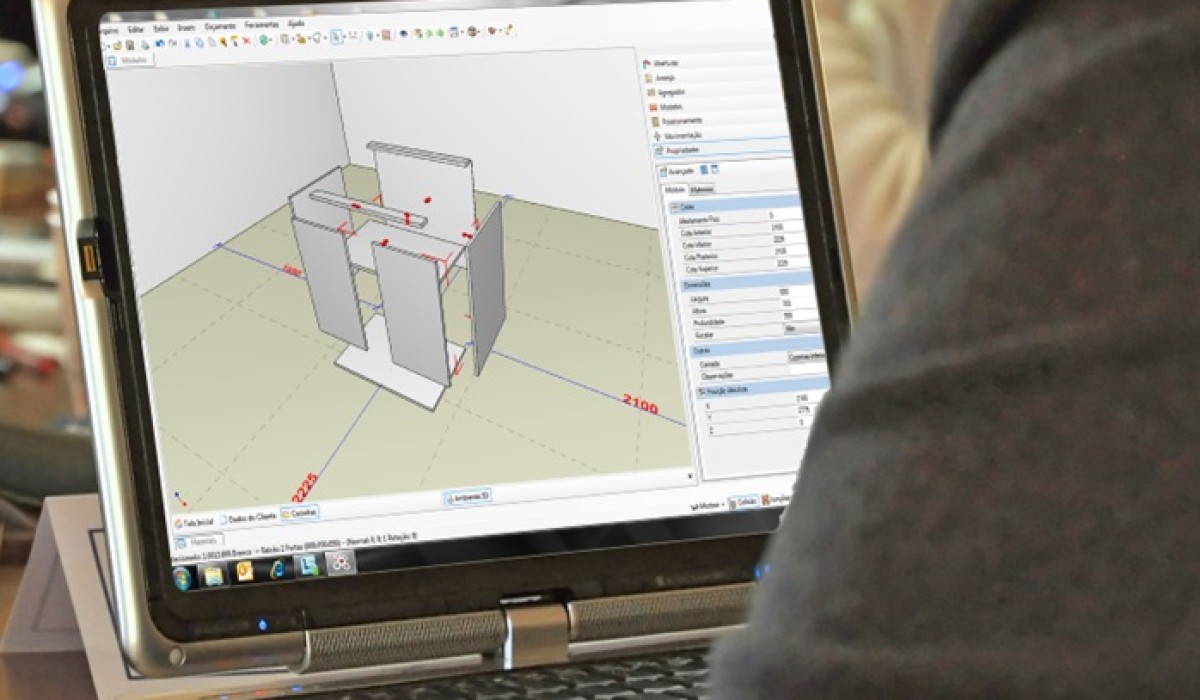Activate the highlighted selection arrow tool
This screenshot has width=1200, height=700.
point(336,37)
